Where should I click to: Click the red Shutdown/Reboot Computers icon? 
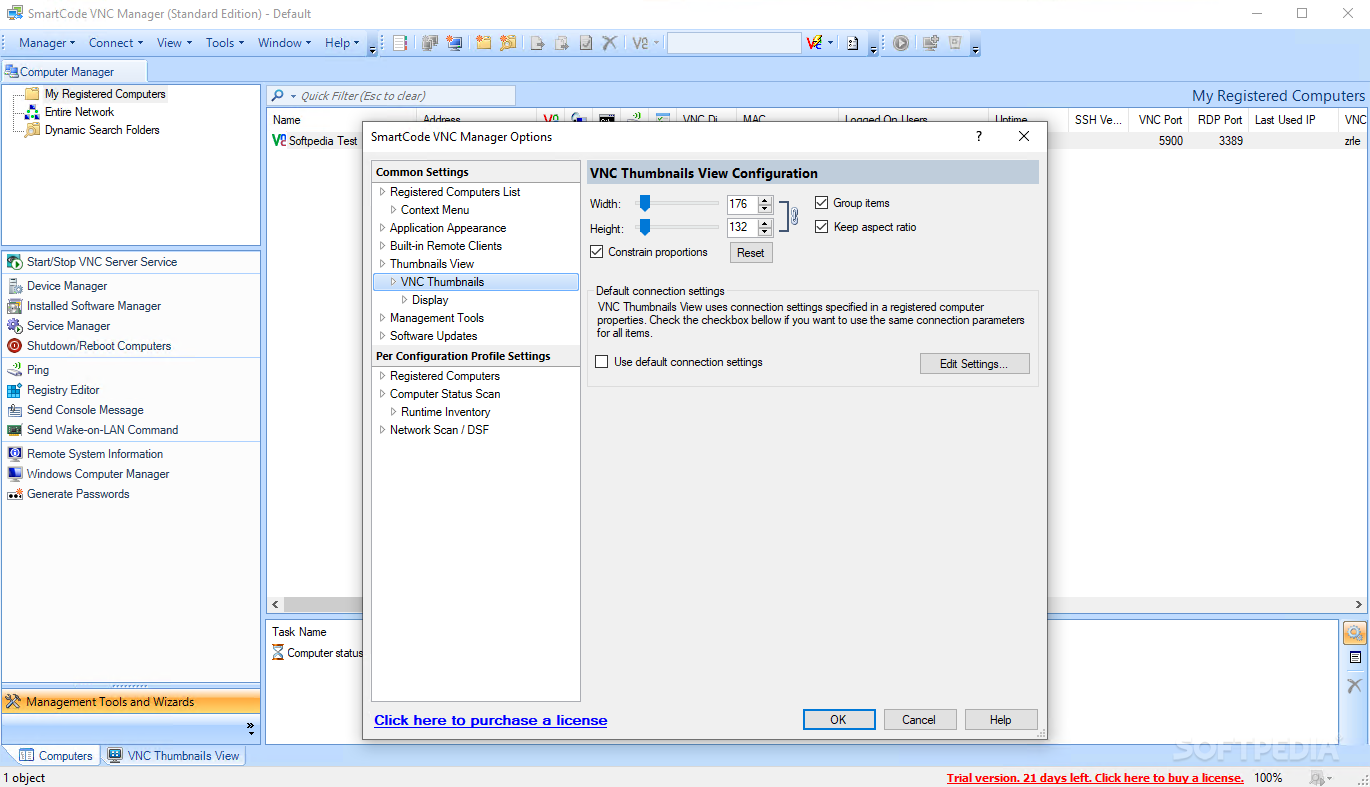point(15,346)
